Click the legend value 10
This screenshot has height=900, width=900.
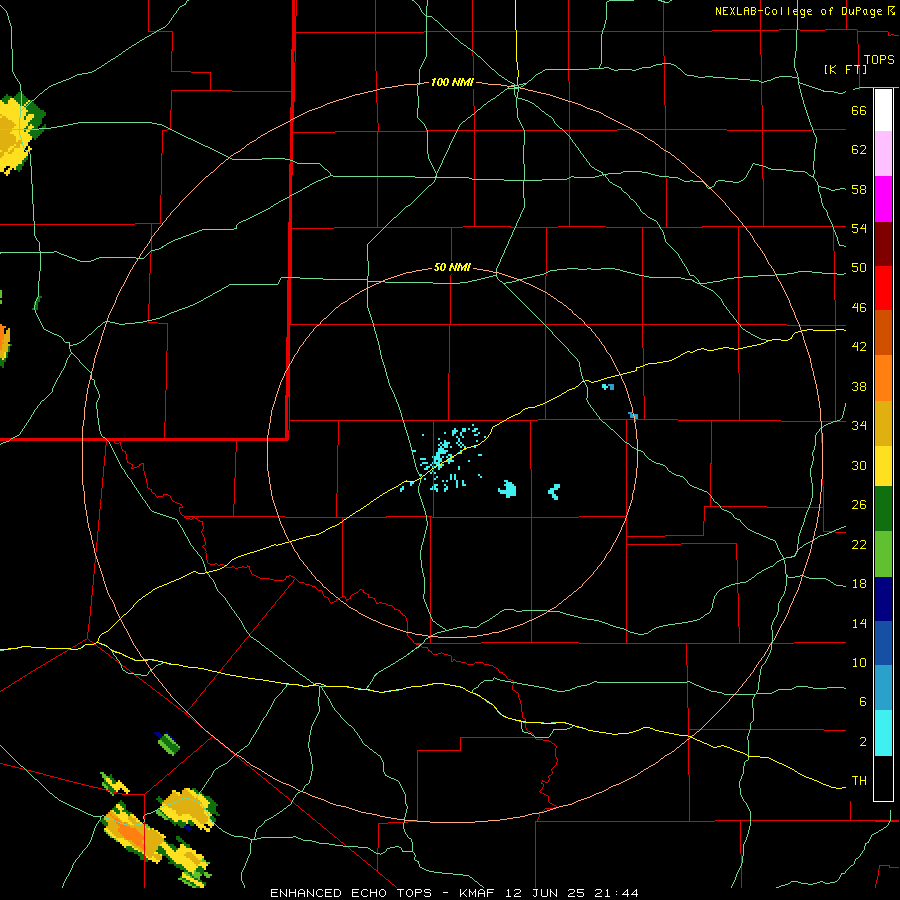(859, 663)
